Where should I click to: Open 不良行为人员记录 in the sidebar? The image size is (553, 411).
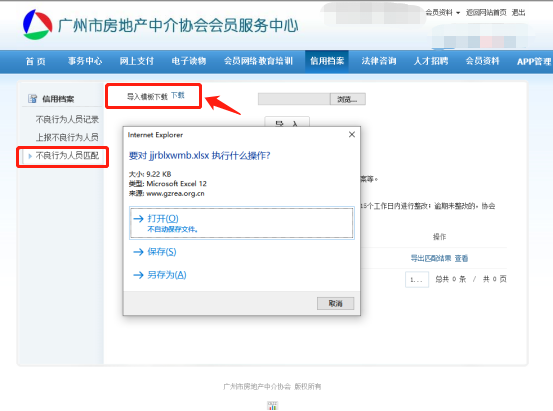(x=67, y=120)
